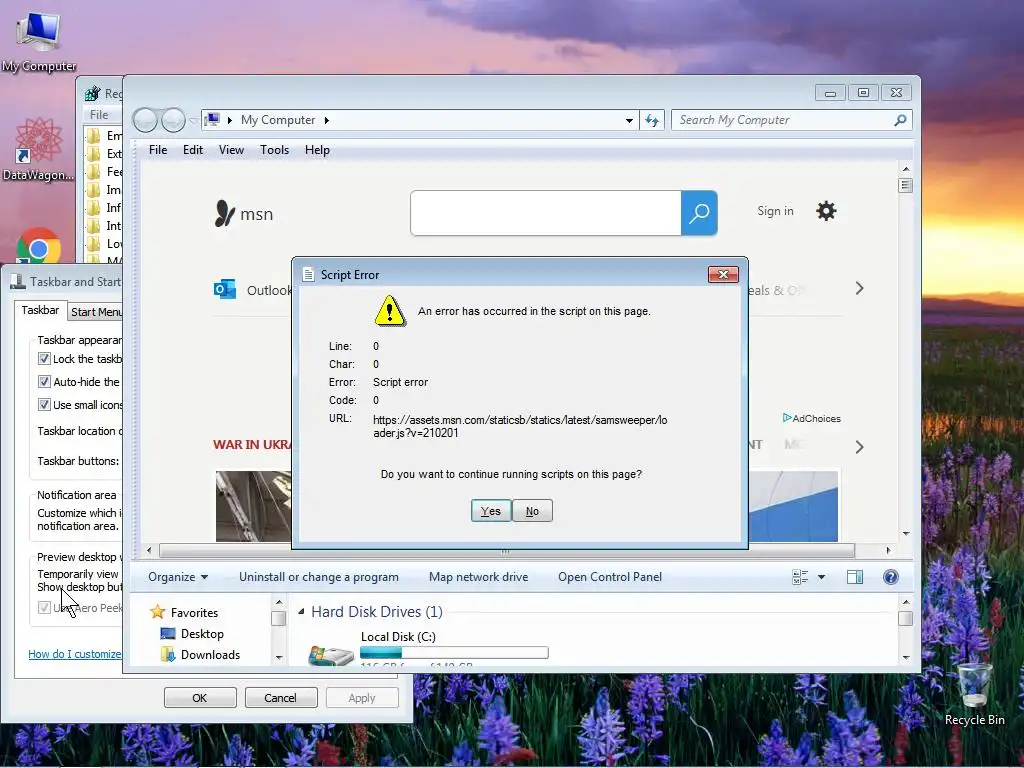
Task: Click the news image thumbnail under WAR IN UKRAINE
Action: [x=253, y=506]
